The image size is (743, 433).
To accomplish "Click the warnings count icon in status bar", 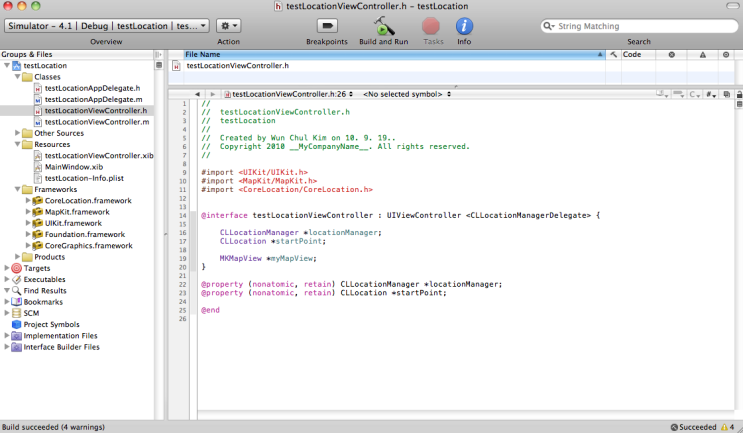I will (727, 427).
